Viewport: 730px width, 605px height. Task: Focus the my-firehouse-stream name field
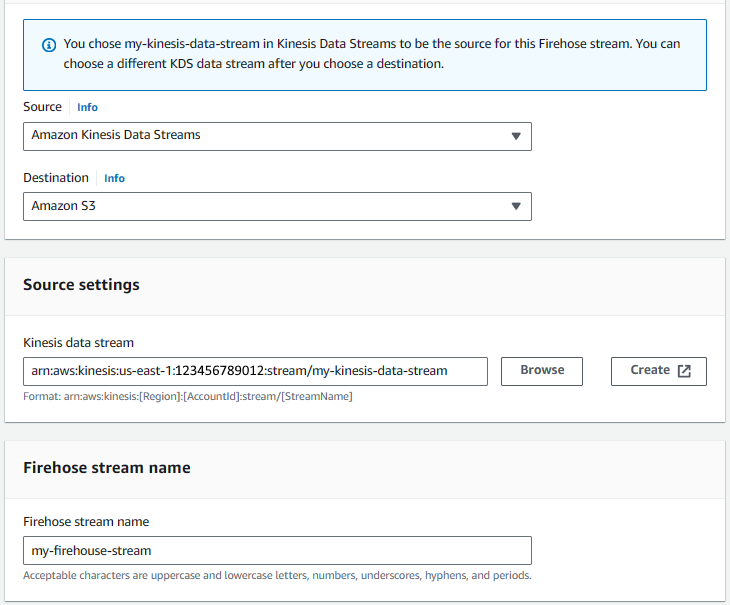coord(277,551)
